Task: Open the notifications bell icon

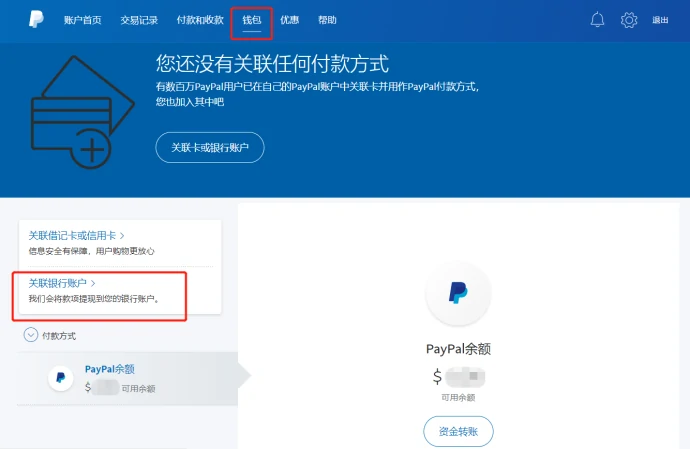Action: pos(597,20)
